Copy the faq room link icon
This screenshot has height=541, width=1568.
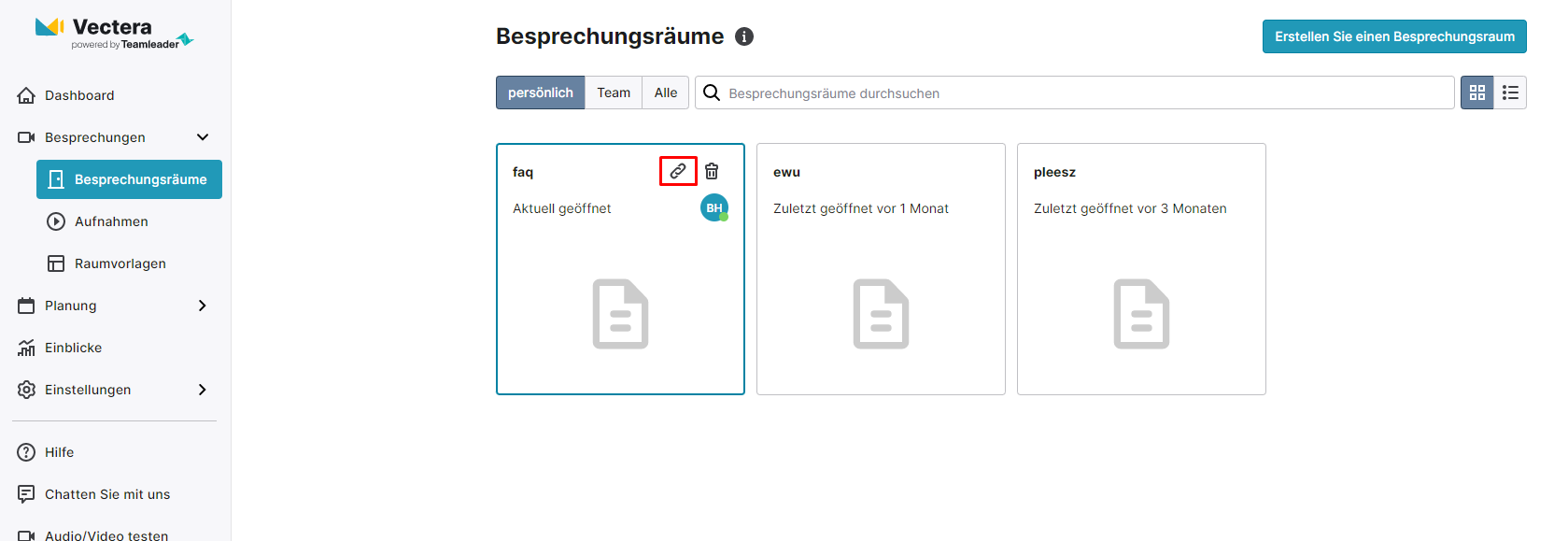click(678, 171)
